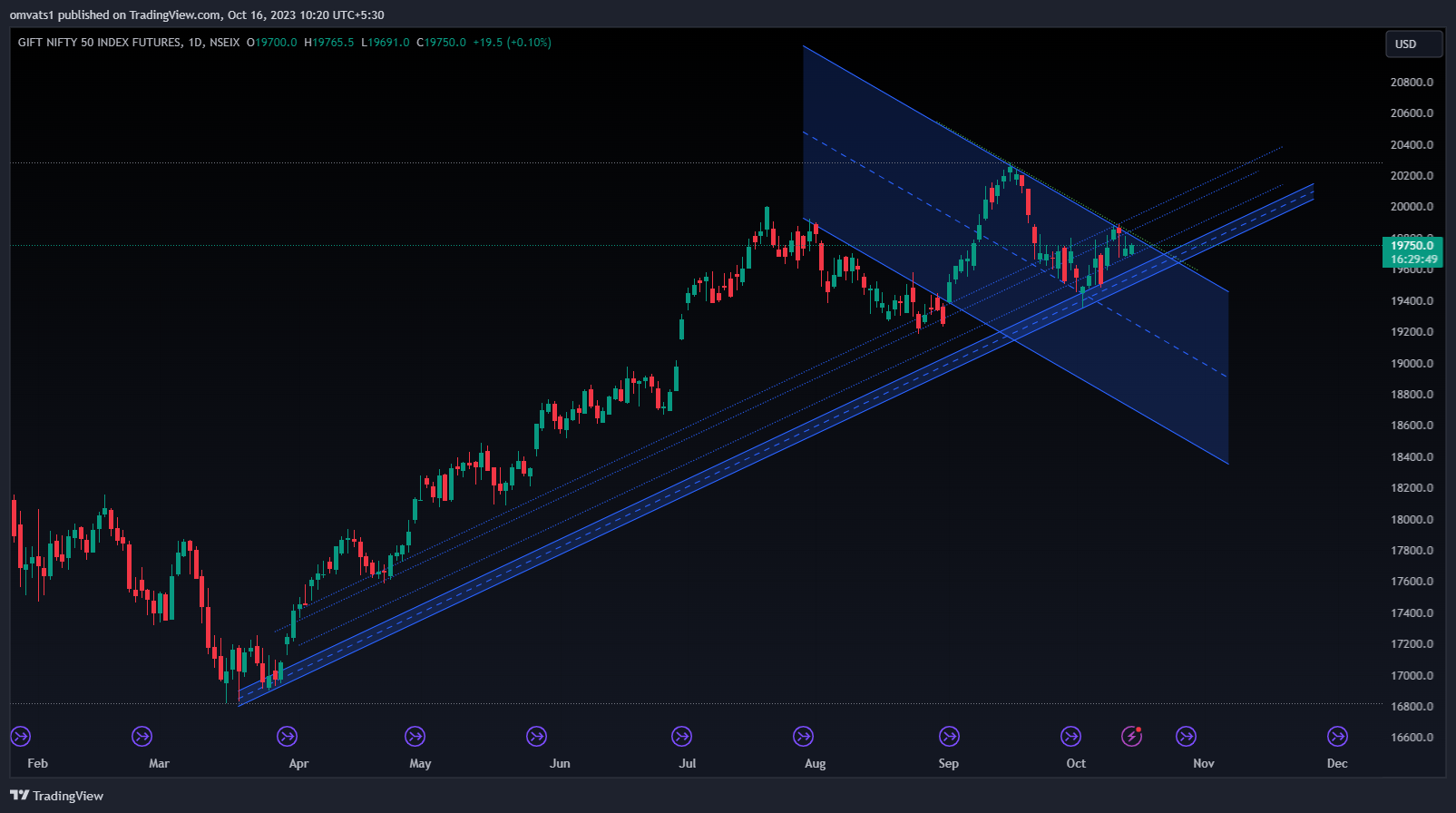Click the 20800.0 price axis label
1456x813 pixels.
pyautogui.click(x=1412, y=82)
